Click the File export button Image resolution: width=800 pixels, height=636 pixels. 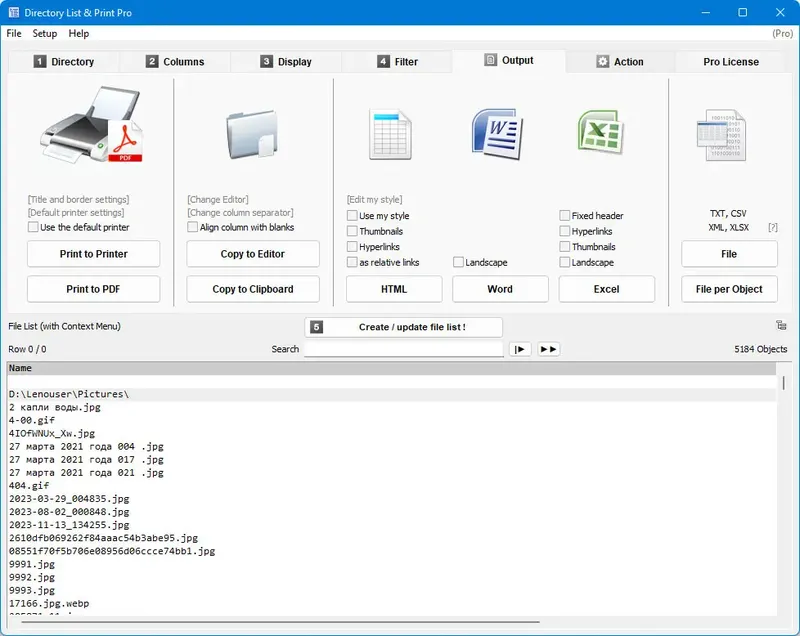point(729,254)
